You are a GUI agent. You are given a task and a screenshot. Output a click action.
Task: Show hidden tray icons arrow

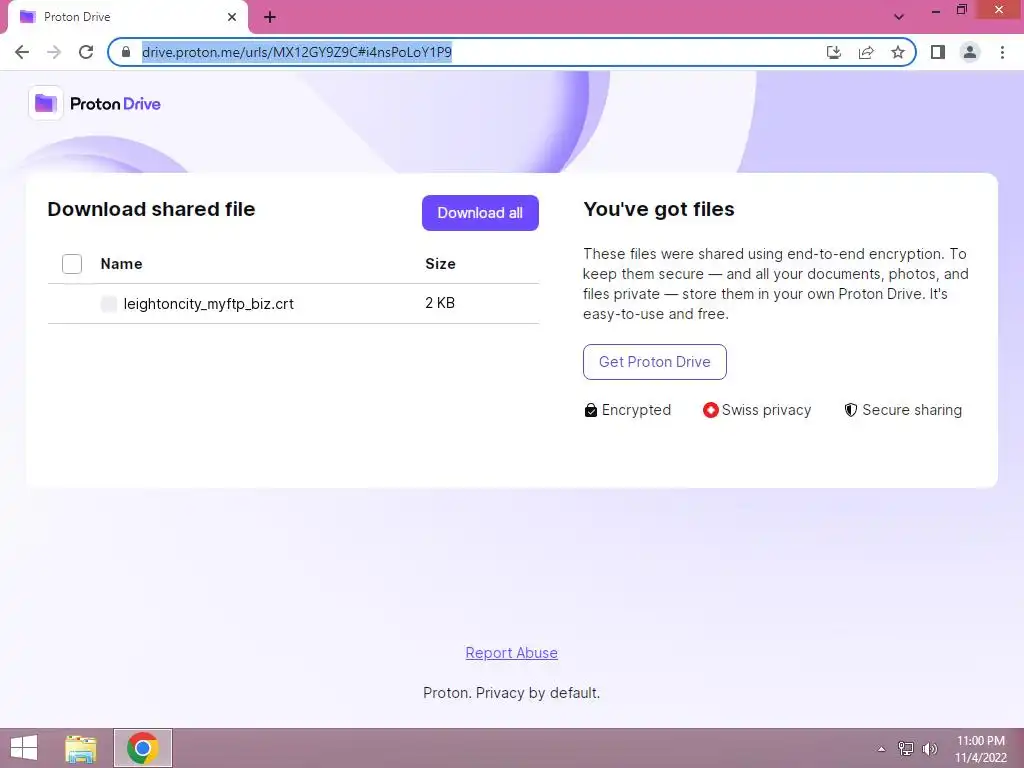click(882, 749)
